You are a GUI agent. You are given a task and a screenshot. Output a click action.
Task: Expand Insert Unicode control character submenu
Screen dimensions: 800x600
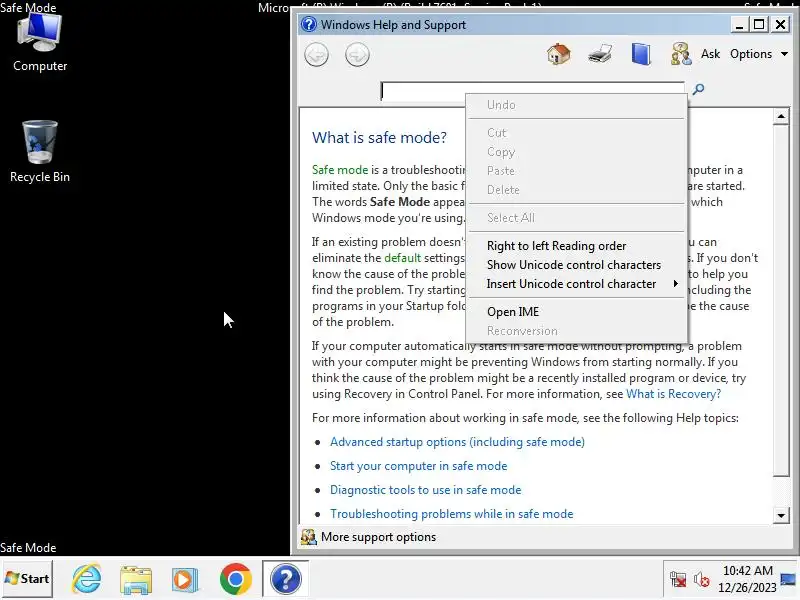[x=577, y=284]
